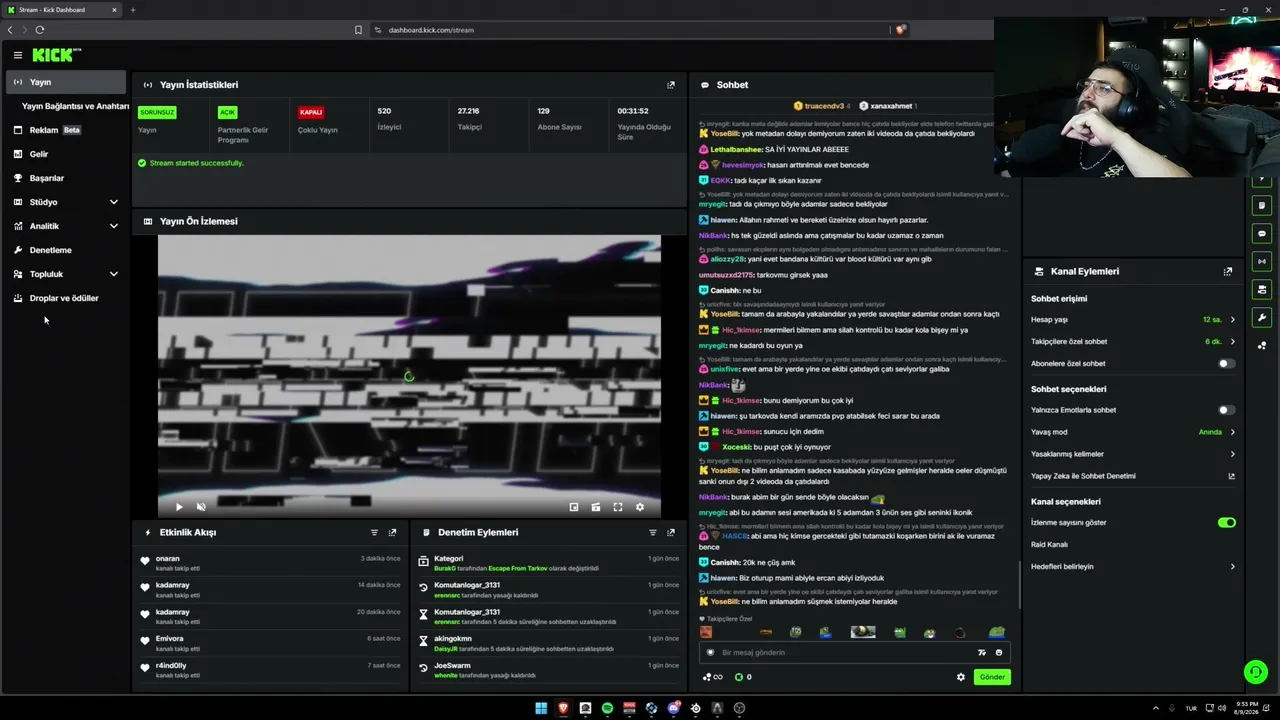1280x720 pixels.
Task: Open Spotify from the taskbar
Action: (x=607, y=708)
